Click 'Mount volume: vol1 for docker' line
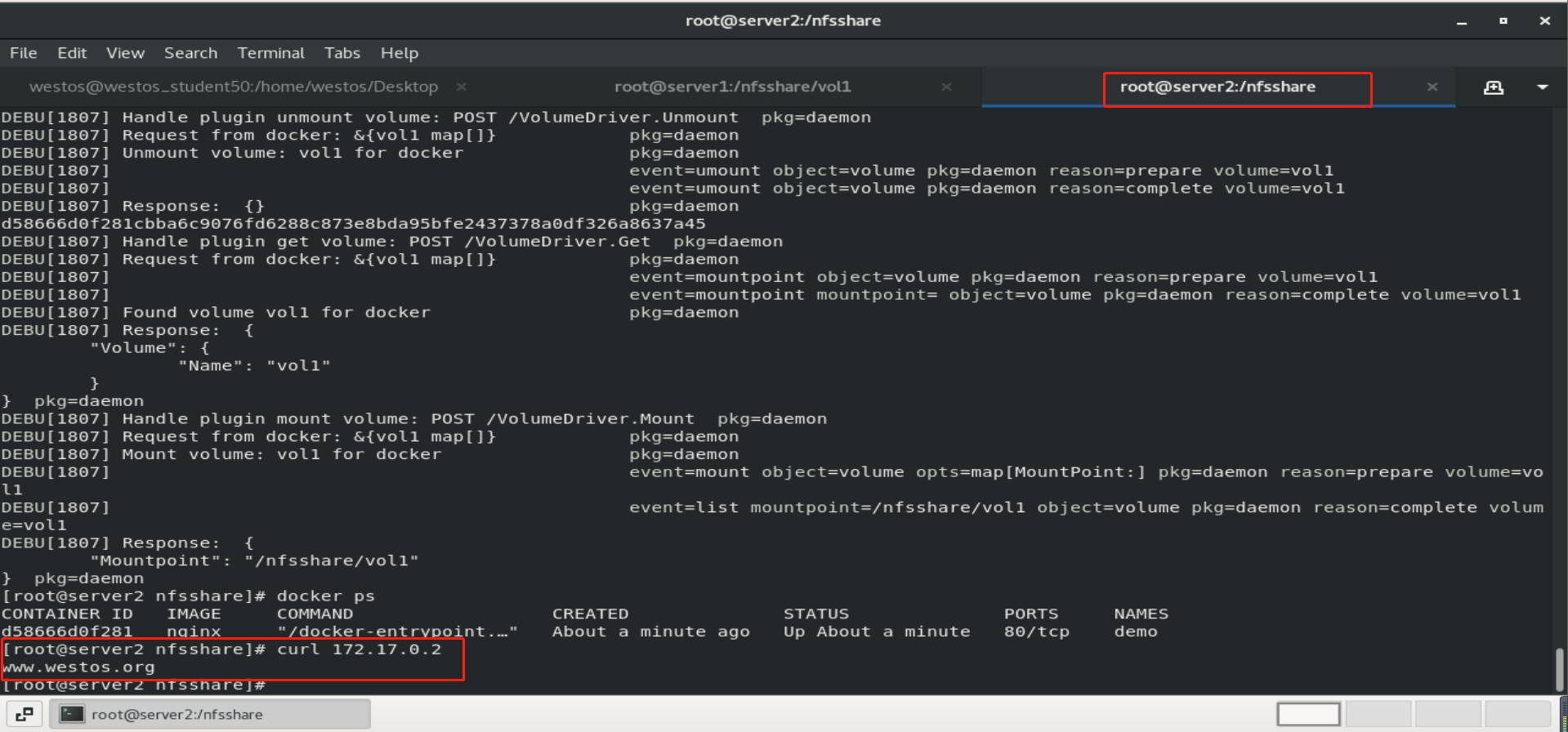 click(x=282, y=455)
